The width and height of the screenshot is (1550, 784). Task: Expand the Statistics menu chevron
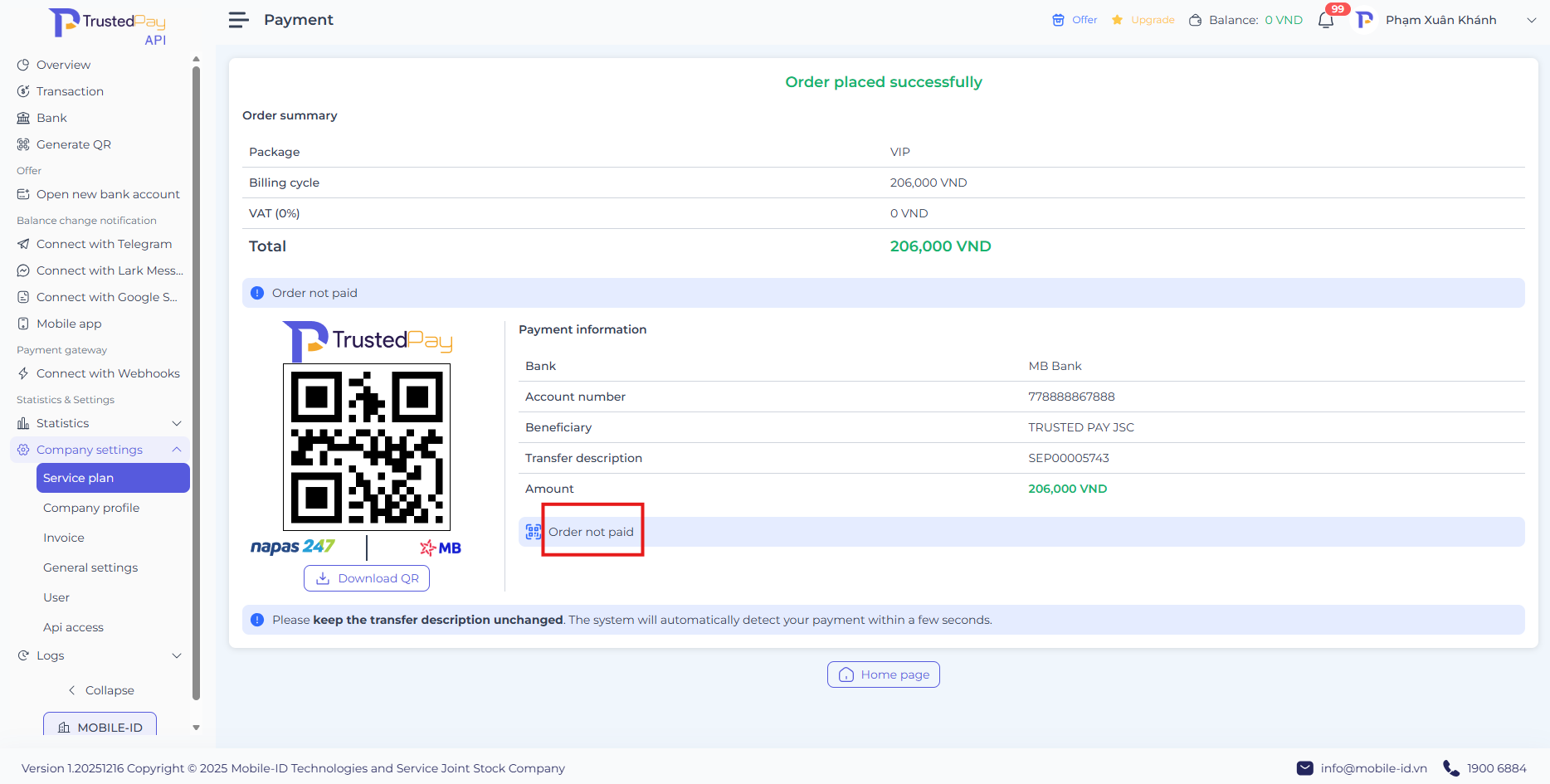[177, 423]
